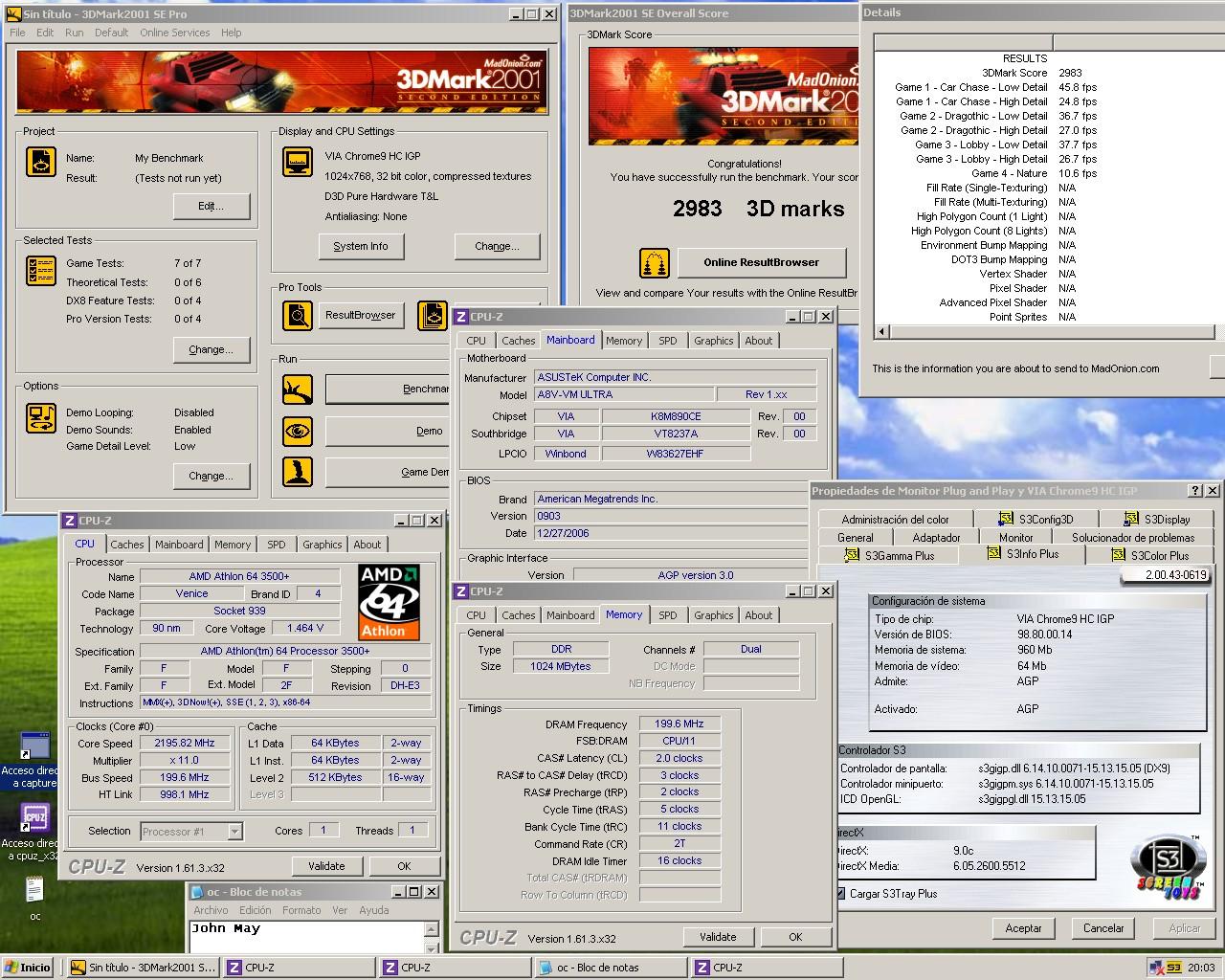
Task: Click the Change... button in Display and CPU Settings
Action: 498,246
